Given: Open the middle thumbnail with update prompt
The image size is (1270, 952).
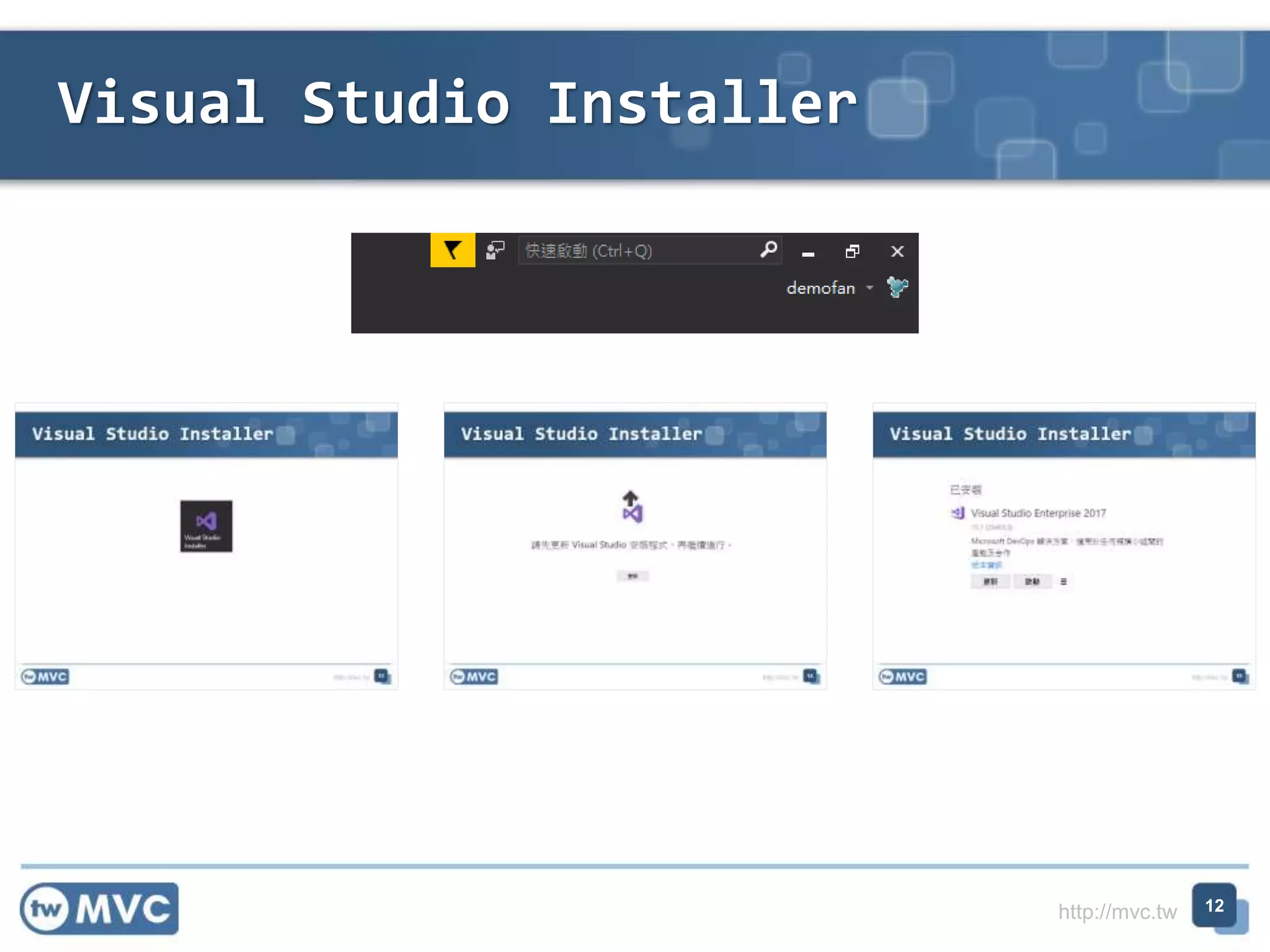Looking at the screenshot, I should [635, 546].
